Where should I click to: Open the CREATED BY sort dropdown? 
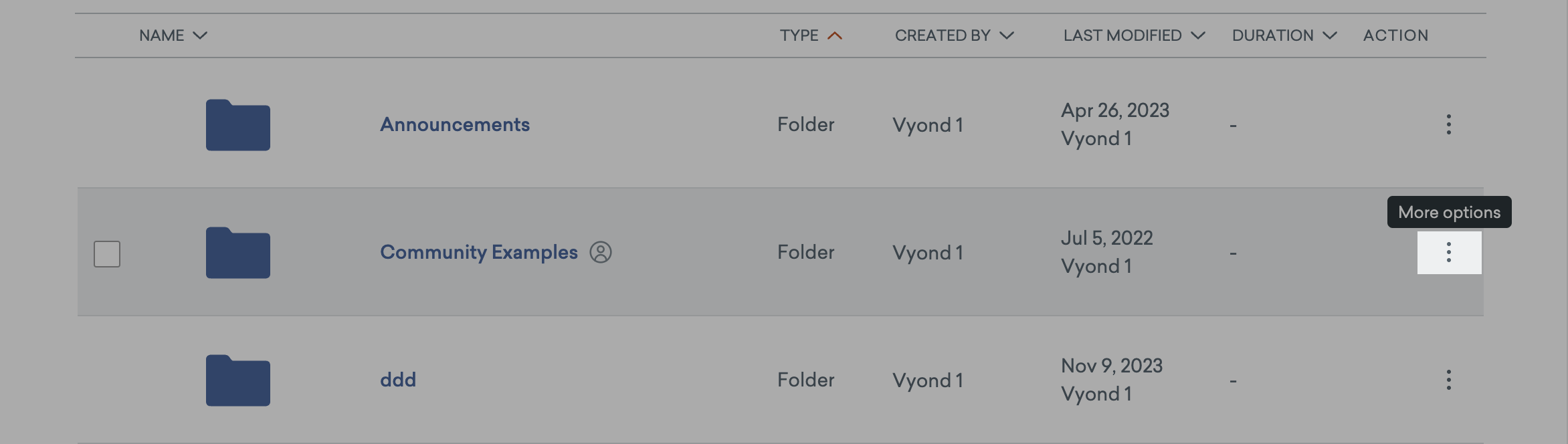pos(1007,35)
